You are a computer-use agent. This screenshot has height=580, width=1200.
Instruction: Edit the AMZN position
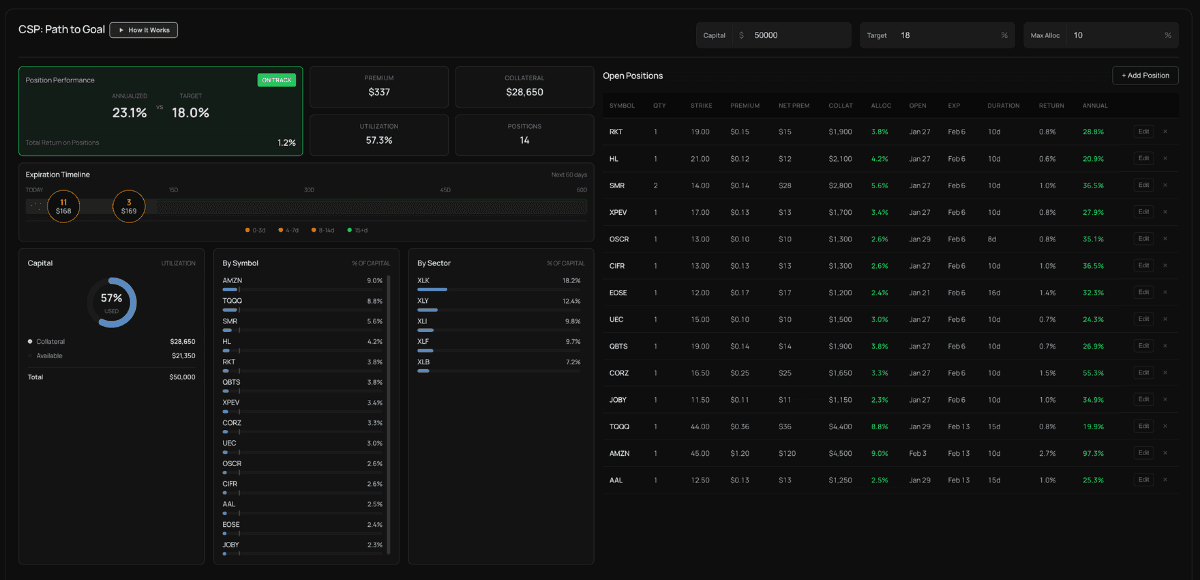coord(1144,453)
